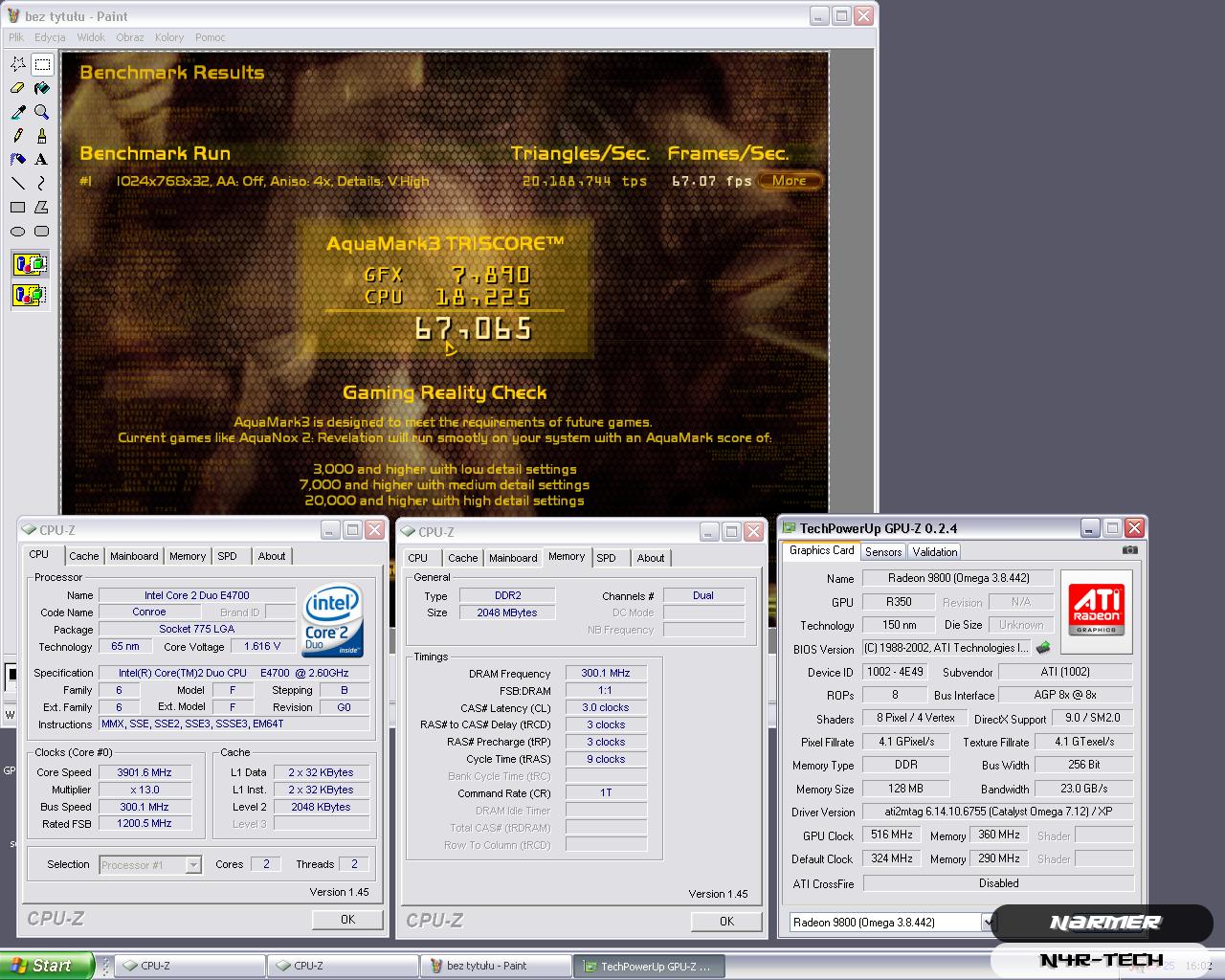Select the Free-Form Select tool in Paint
1225x980 pixels.
coord(18,64)
